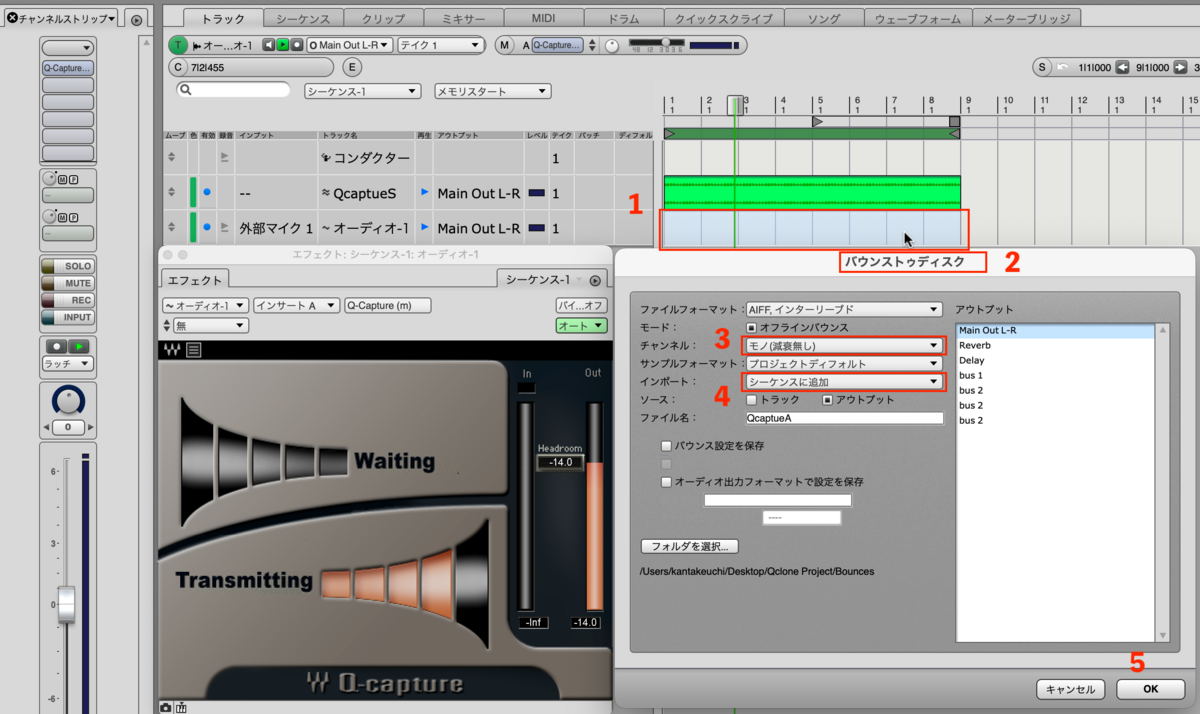Select the エフェクト tab in effect window
The image size is (1200, 714).
[x=194, y=280]
